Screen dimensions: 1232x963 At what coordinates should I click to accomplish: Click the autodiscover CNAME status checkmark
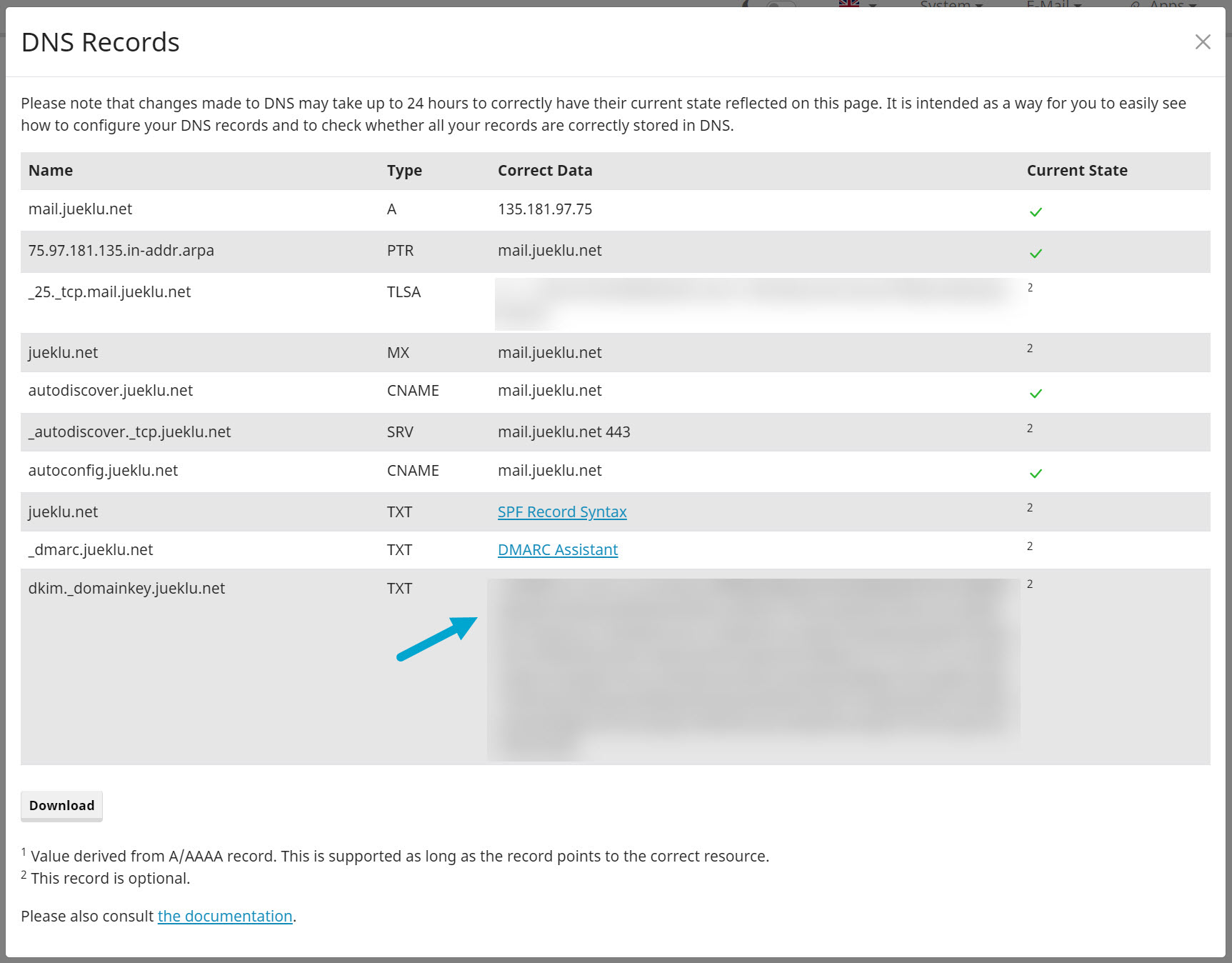tap(1036, 394)
